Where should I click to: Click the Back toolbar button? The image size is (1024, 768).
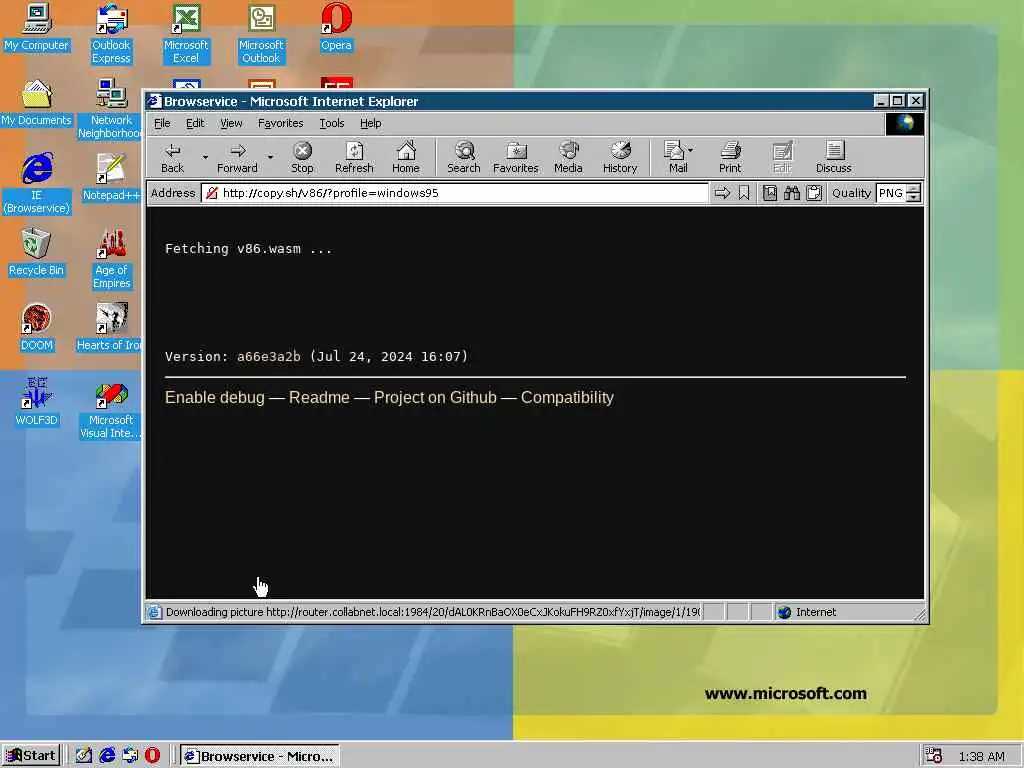coord(172,157)
